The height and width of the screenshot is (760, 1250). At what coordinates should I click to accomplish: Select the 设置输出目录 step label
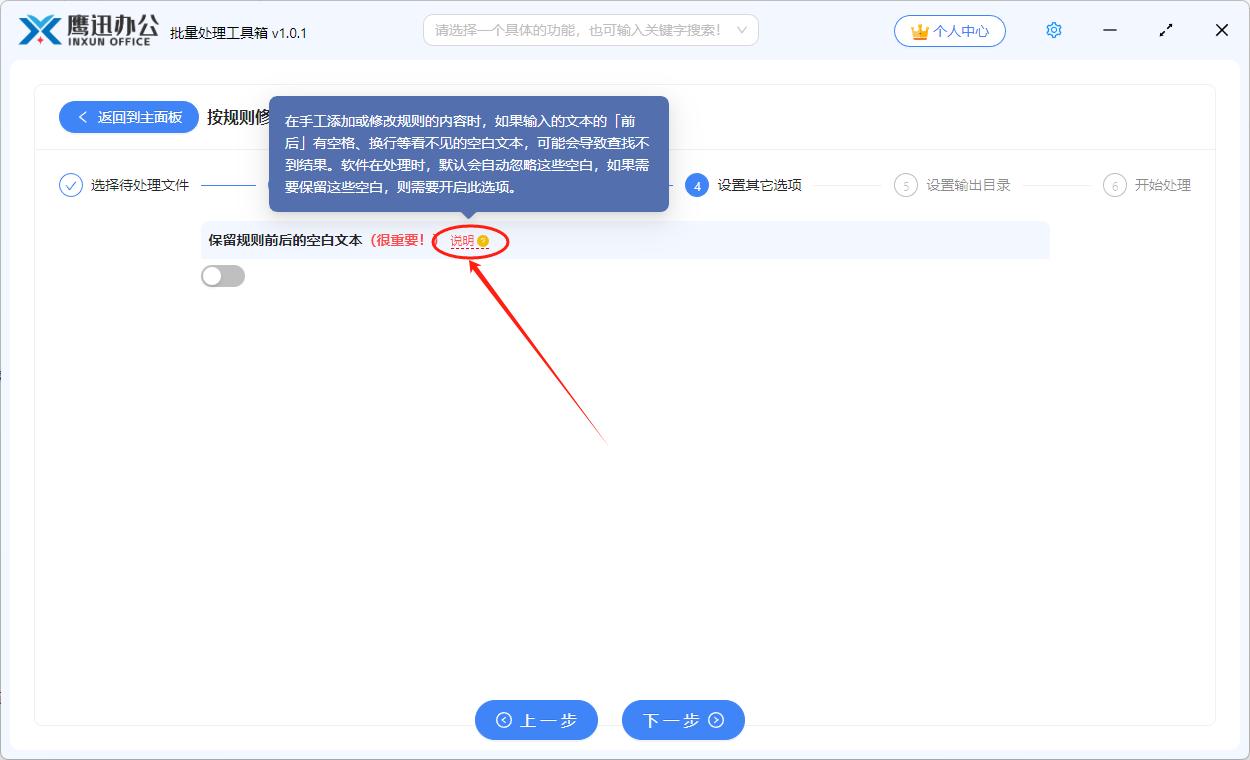pos(968,185)
